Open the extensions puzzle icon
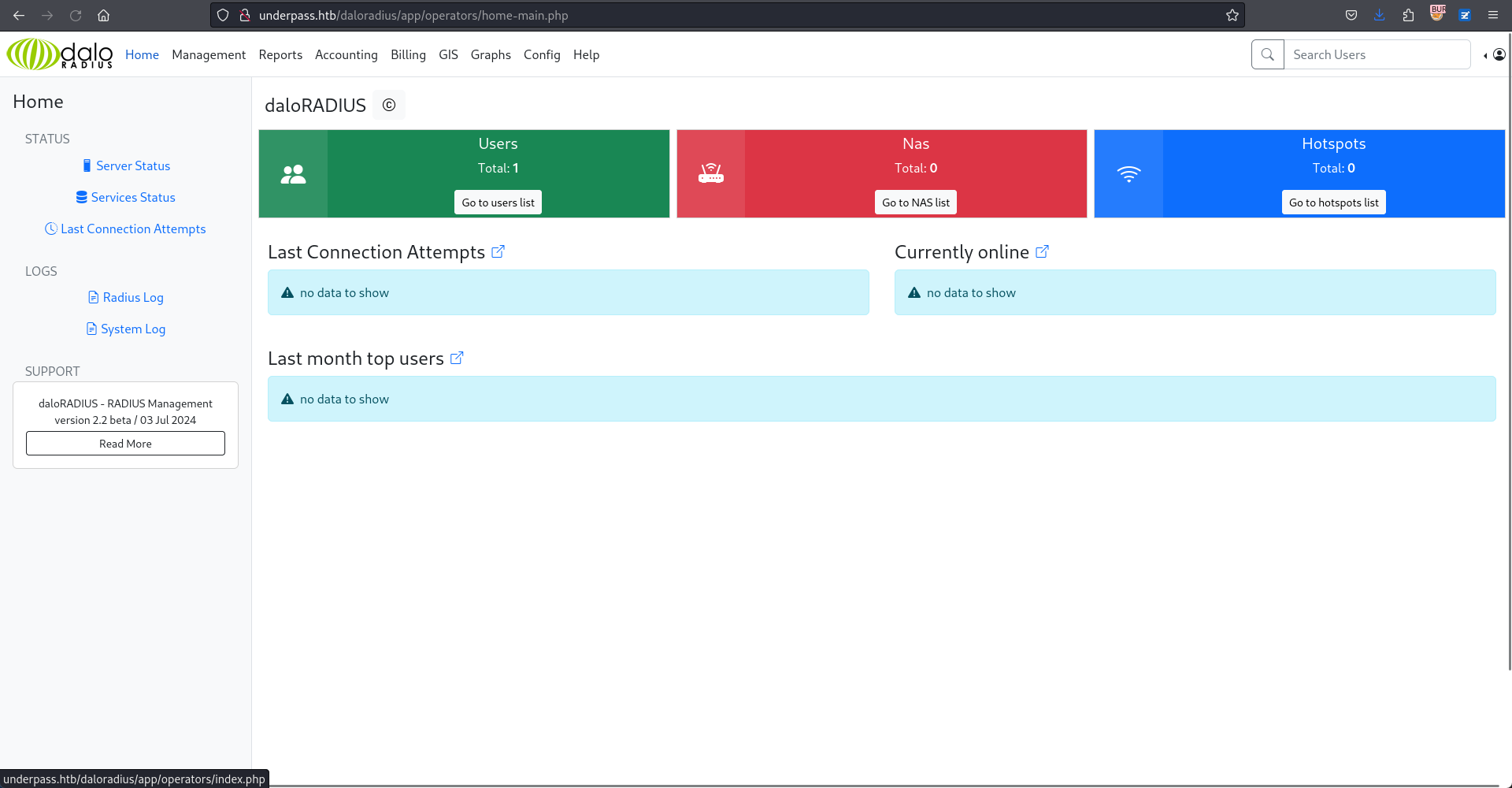This screenshot has height=788, width=1512. pos(1408,15)
